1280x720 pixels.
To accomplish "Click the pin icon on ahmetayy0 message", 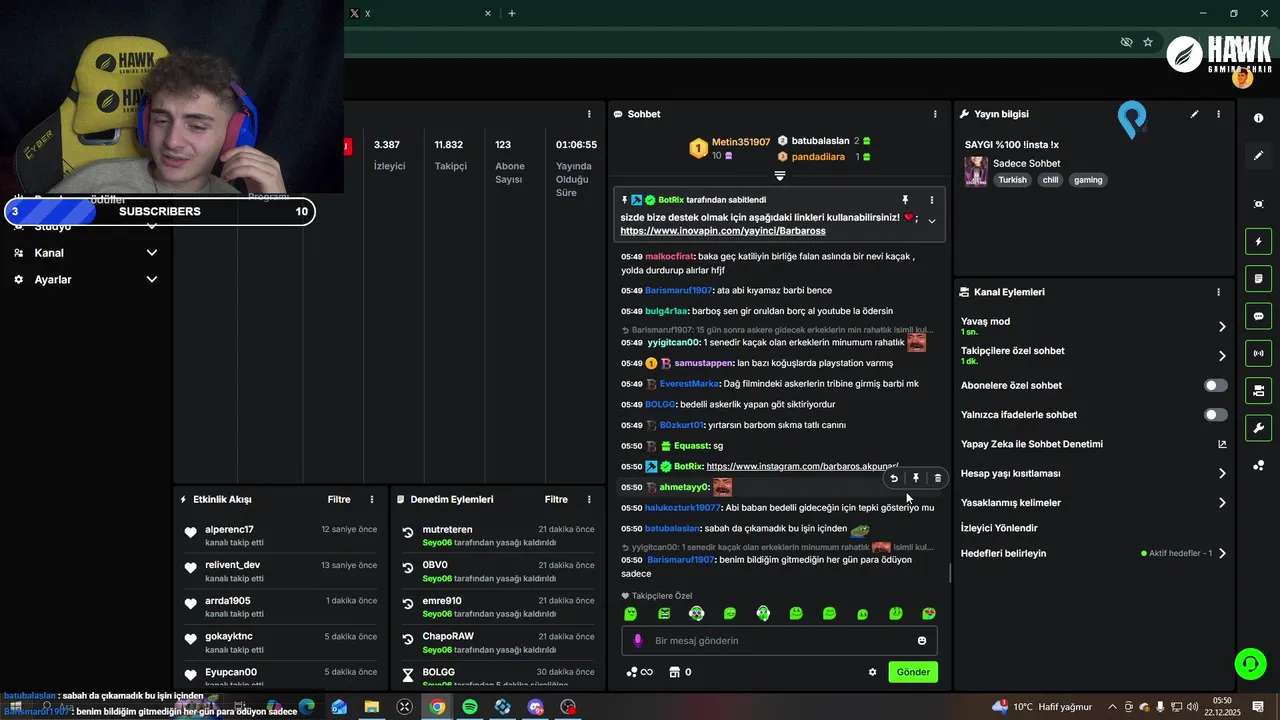I will coord(915,478).
